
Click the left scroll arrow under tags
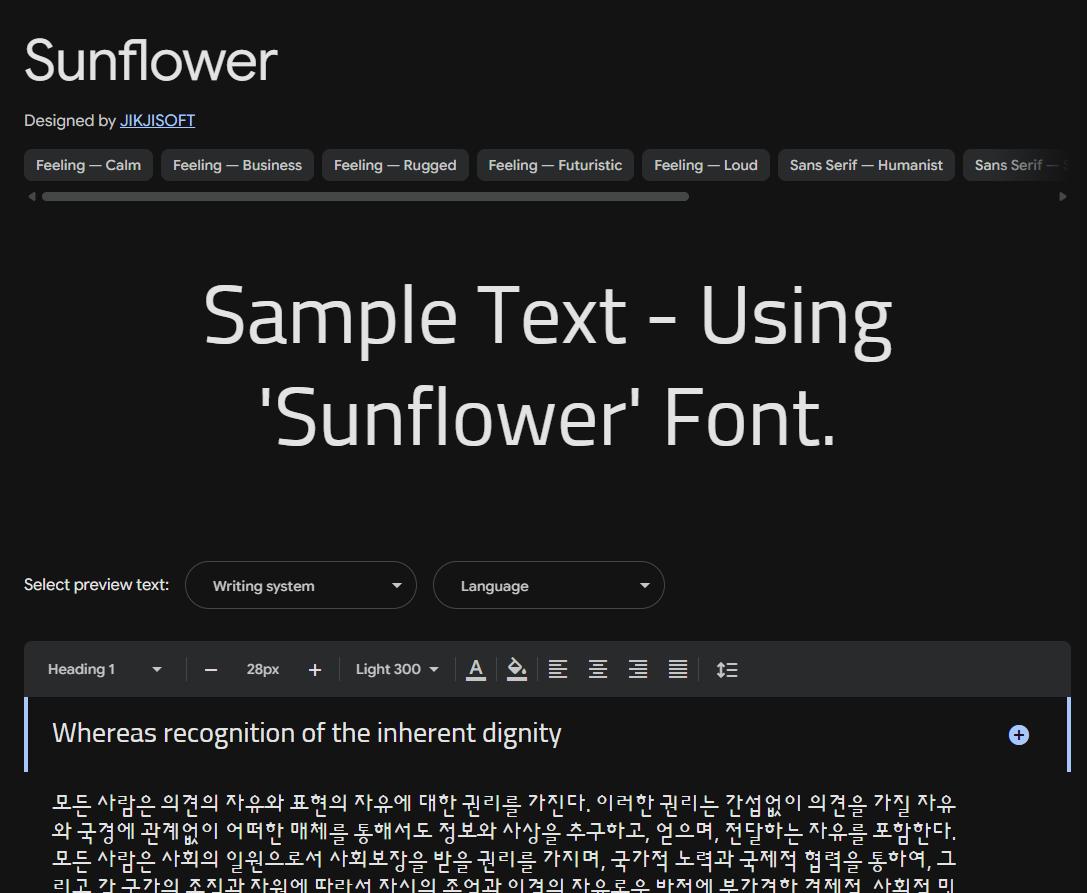click(x=31, y=197)
